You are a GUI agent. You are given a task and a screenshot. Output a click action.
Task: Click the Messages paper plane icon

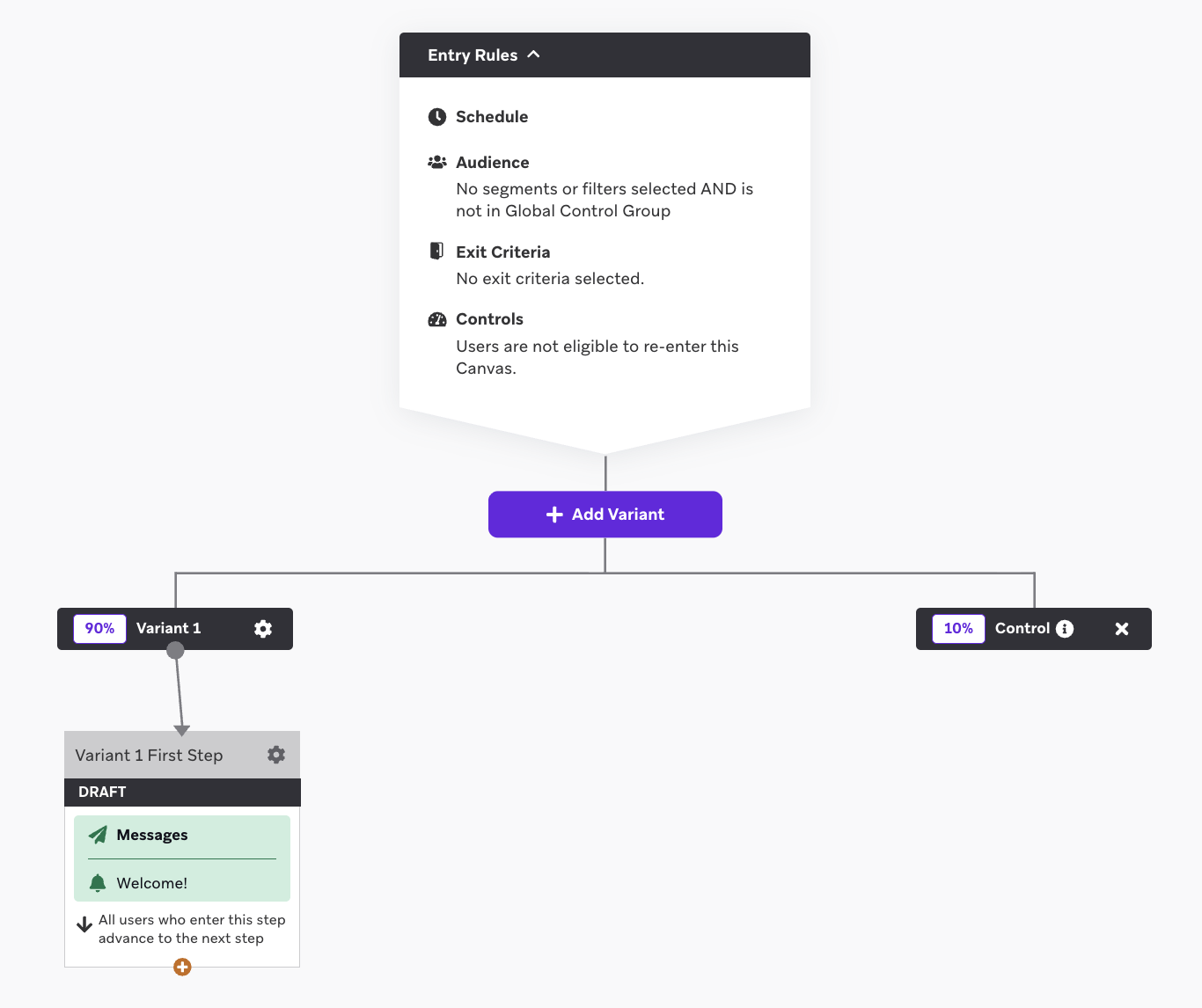pyautogui.click(x=98, y=835)
